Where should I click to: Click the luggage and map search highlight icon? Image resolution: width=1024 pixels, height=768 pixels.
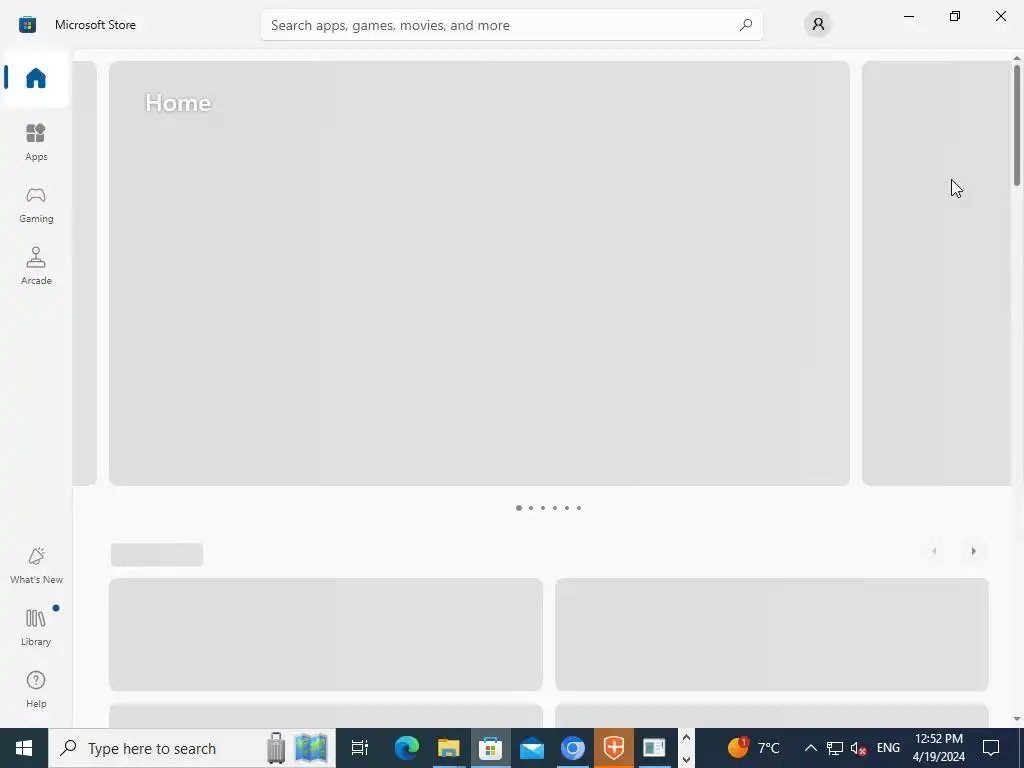[x=297, y=748]
